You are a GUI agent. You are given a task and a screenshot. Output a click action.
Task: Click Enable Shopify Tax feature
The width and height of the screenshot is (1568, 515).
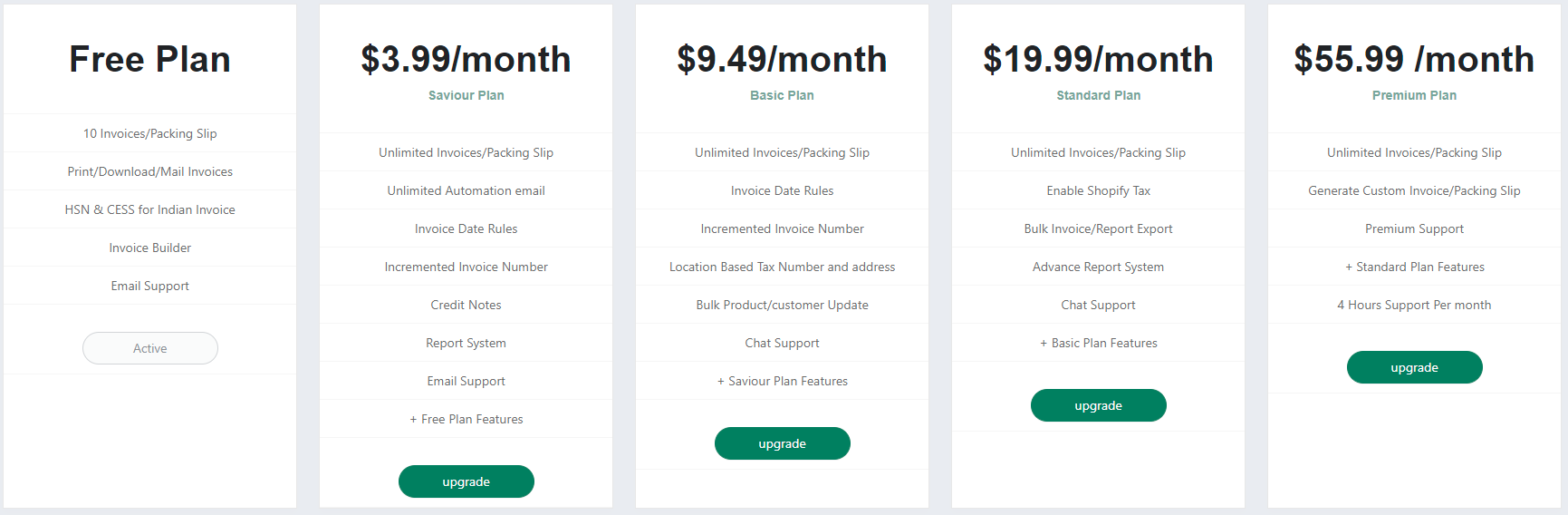(1099, 190)
